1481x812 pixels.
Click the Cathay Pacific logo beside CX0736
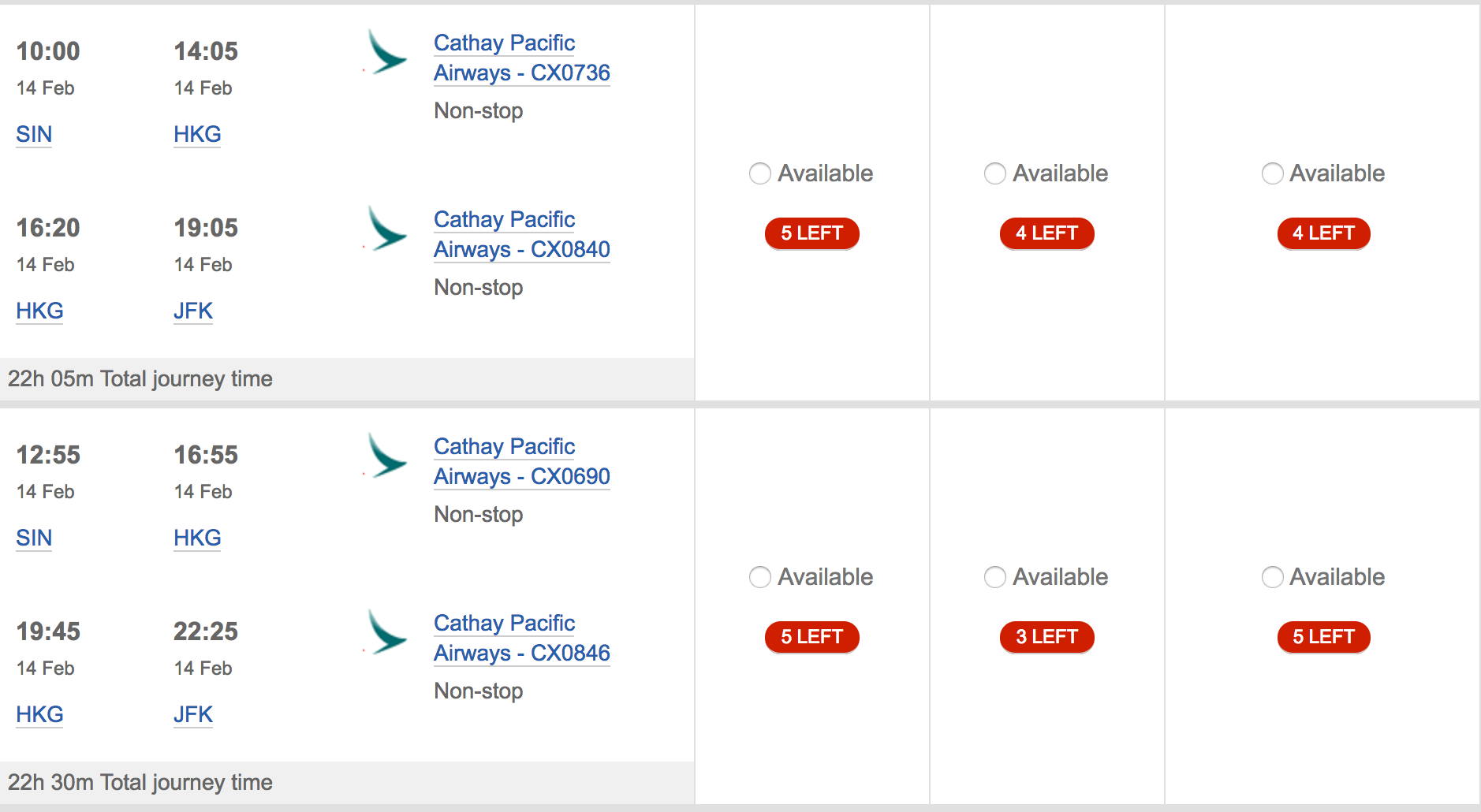(x=386, y=52)
